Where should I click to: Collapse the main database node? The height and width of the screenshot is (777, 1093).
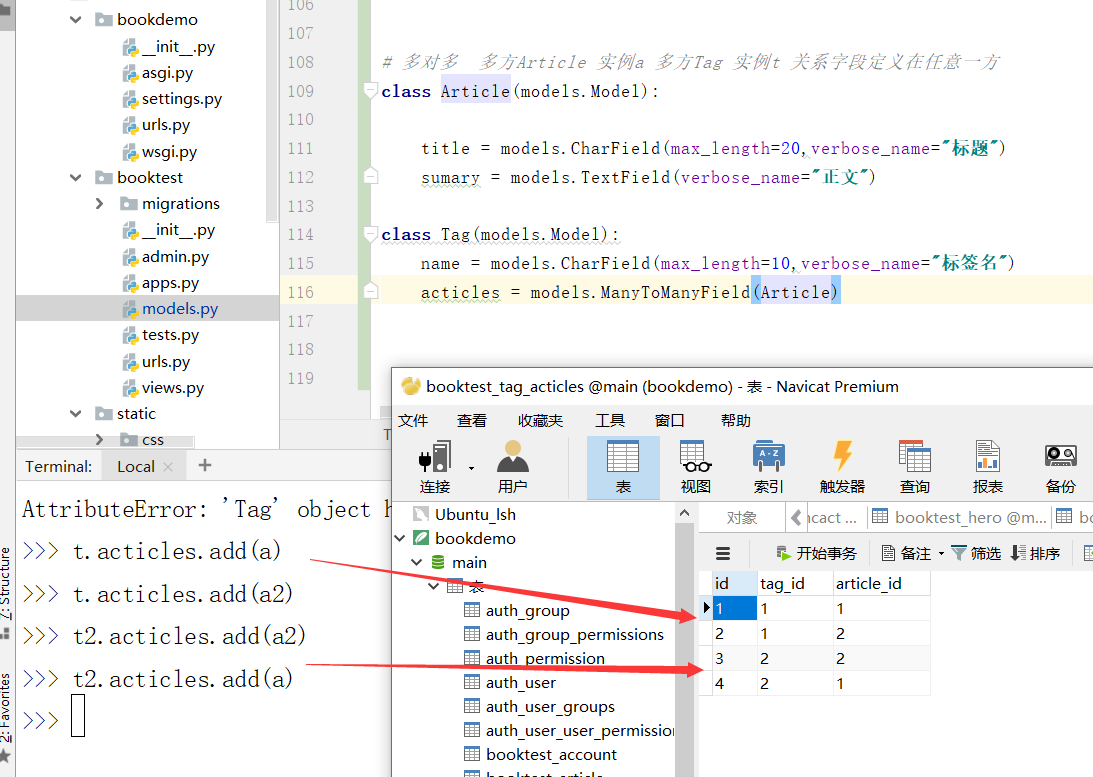tap(416, 562)
